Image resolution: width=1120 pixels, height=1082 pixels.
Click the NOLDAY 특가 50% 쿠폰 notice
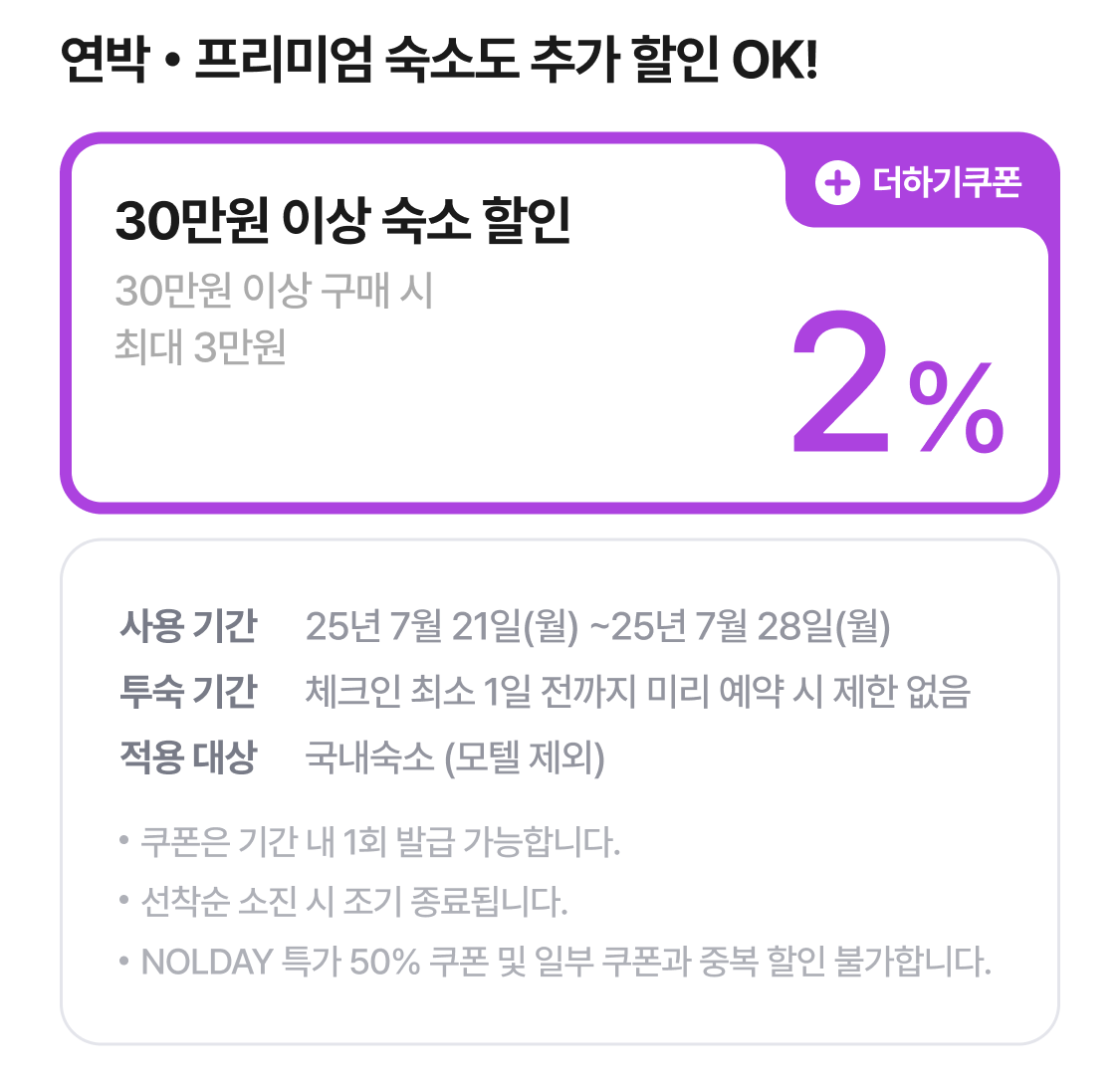click(x=566, y=962)
